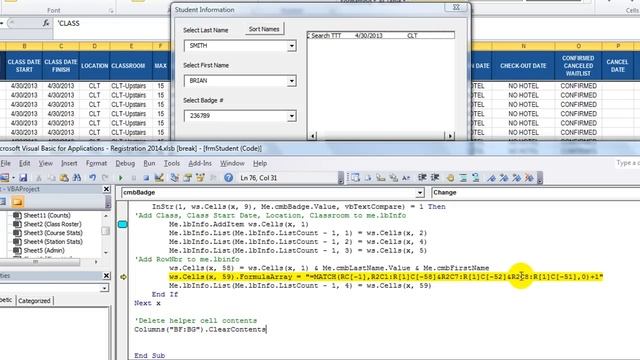Click the Reset stop icon
Viewport: 640px width, 360px height.
coord(146,178)
